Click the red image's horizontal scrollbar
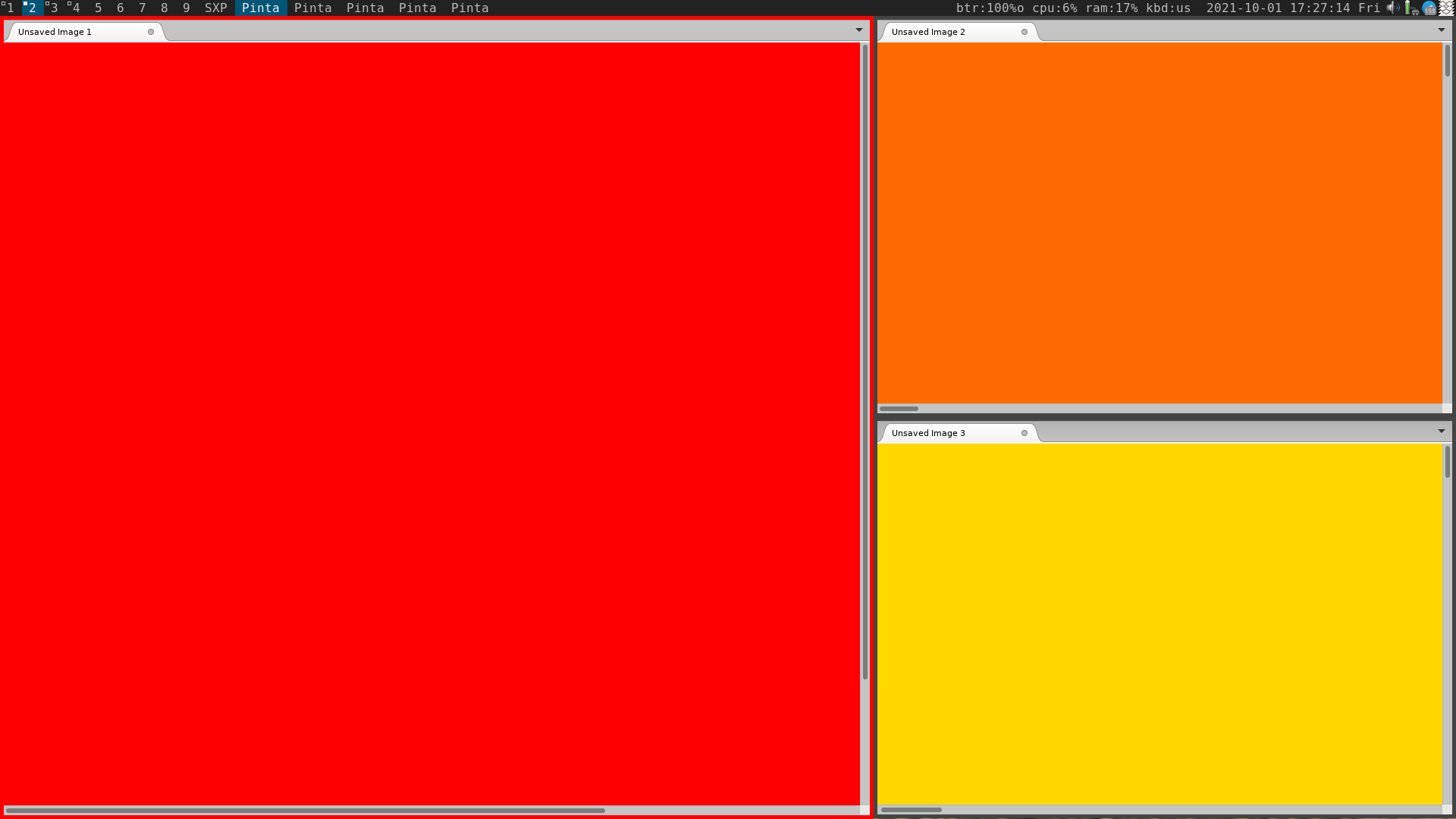 click(x=305, y=811)
